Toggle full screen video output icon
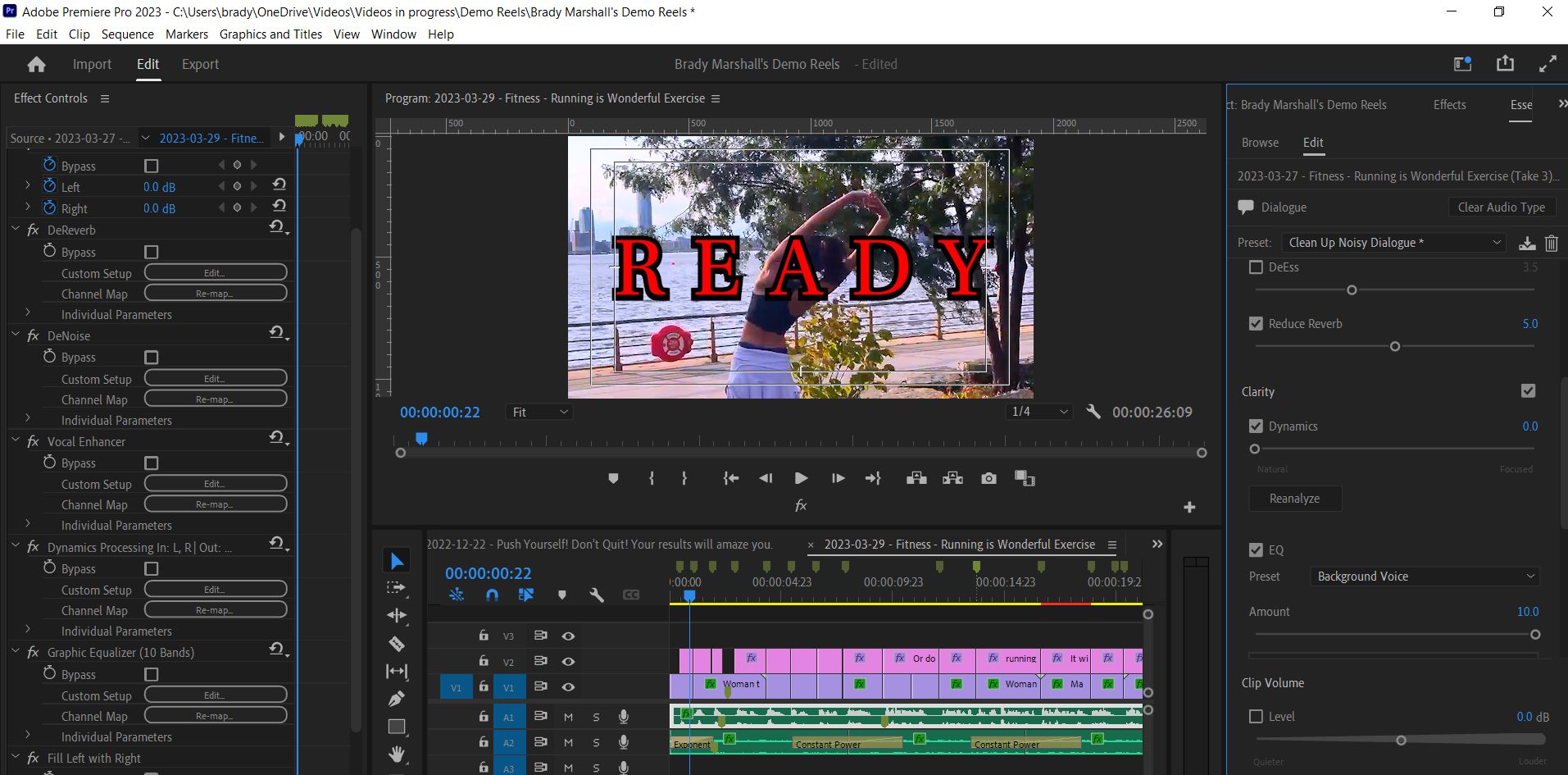Screen dimensions: 1568x775 [1548, 63]
